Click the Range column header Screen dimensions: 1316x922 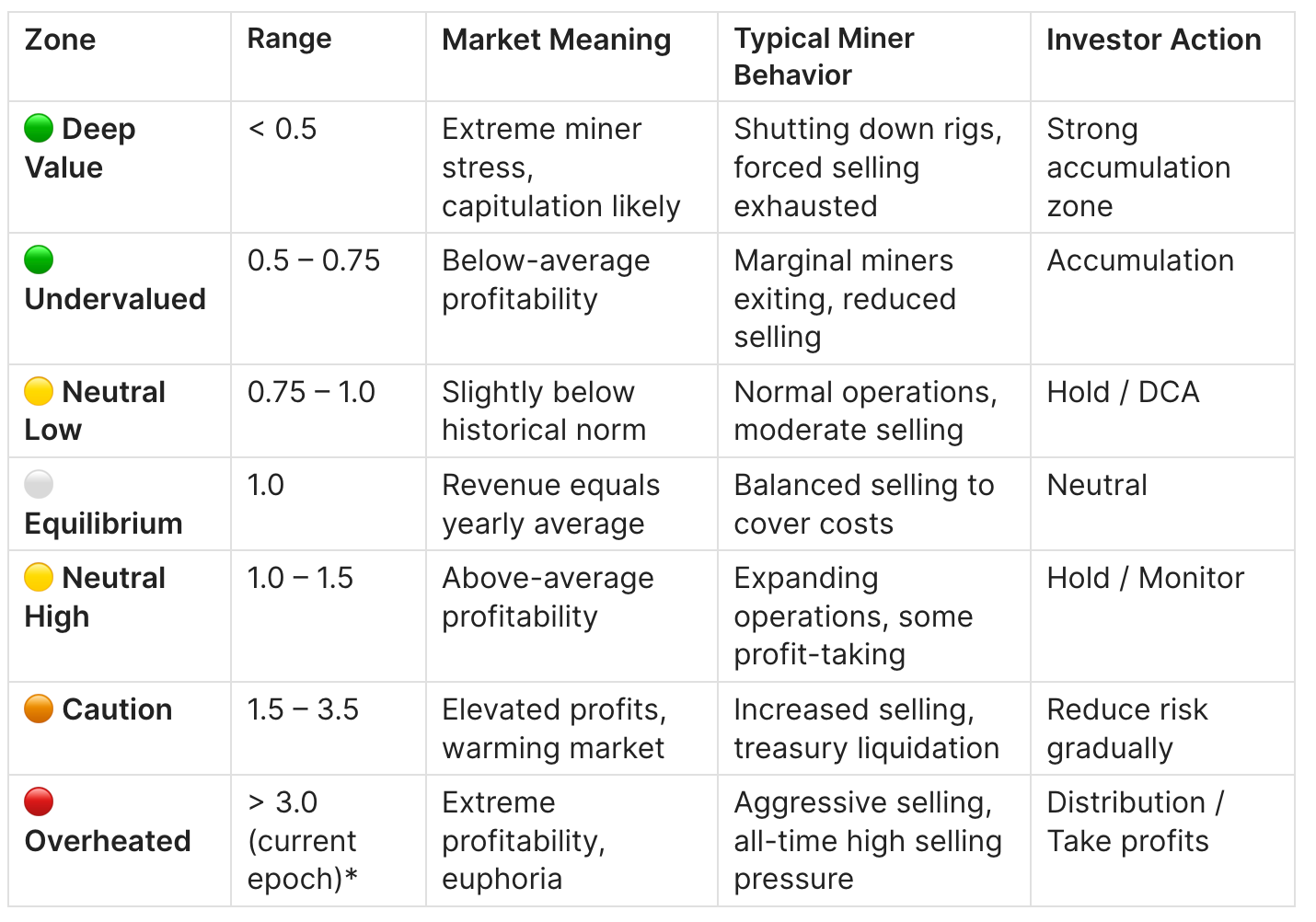[x=289, y=39]
